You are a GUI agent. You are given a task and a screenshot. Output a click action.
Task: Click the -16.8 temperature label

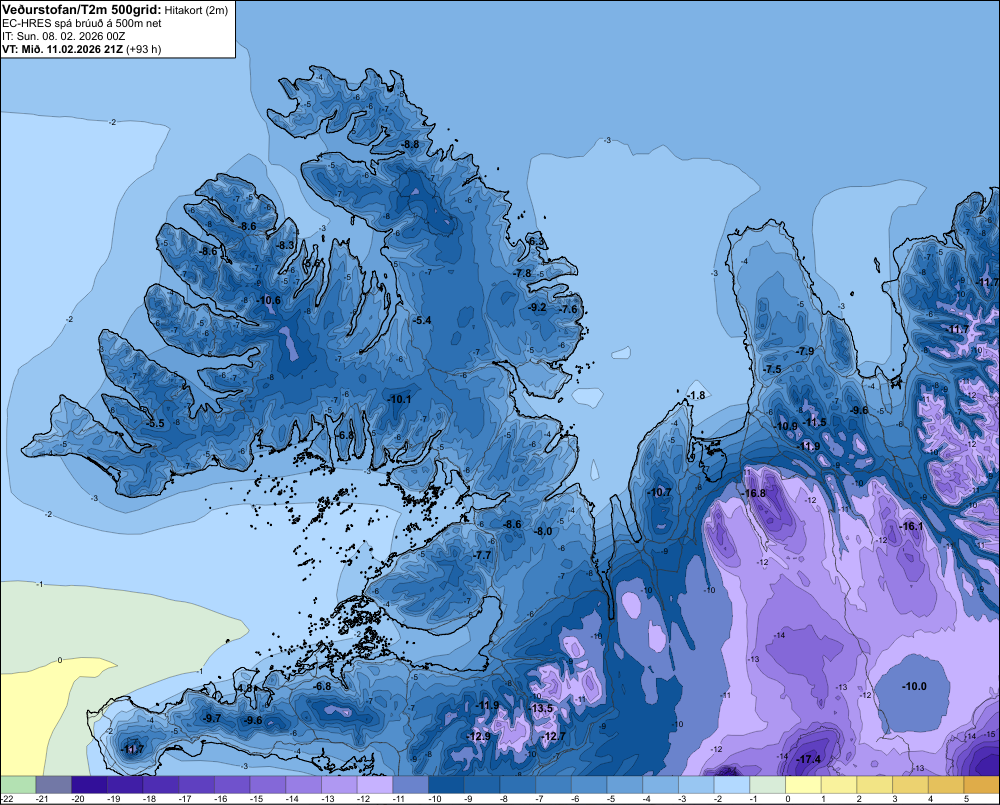753,494
